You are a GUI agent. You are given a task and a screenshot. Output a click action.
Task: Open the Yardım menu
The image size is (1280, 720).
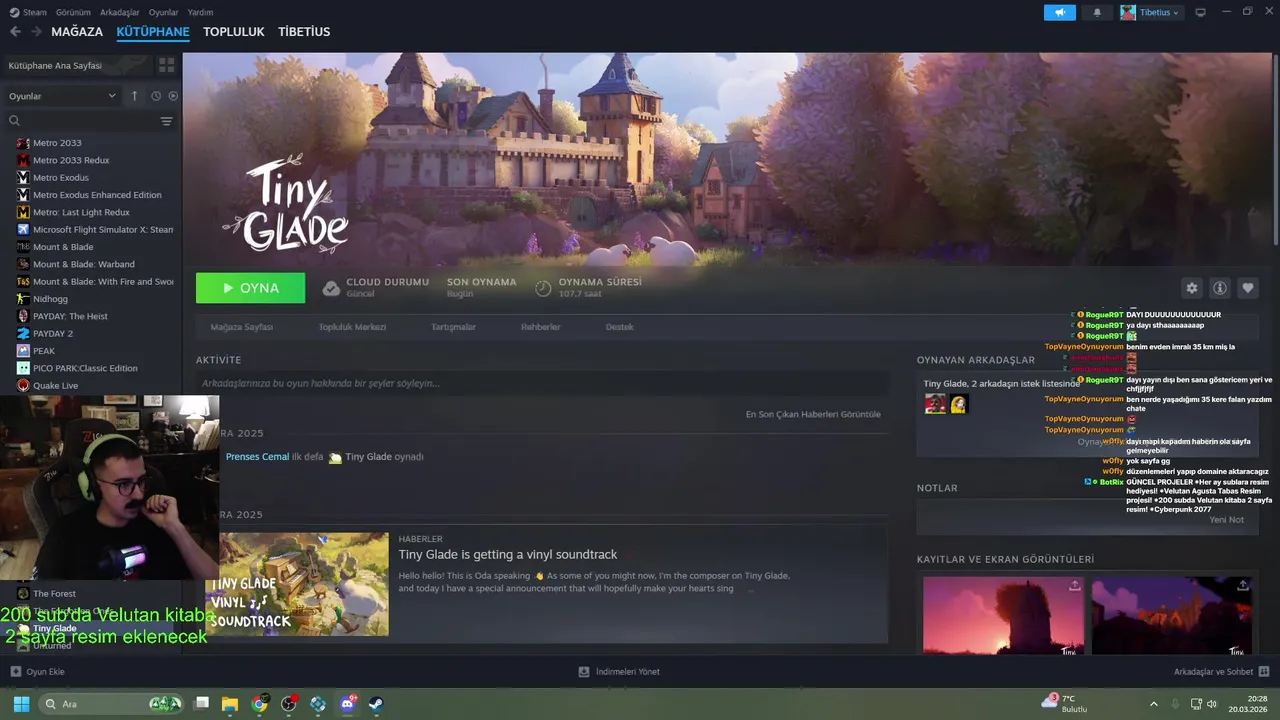(200, 12)
